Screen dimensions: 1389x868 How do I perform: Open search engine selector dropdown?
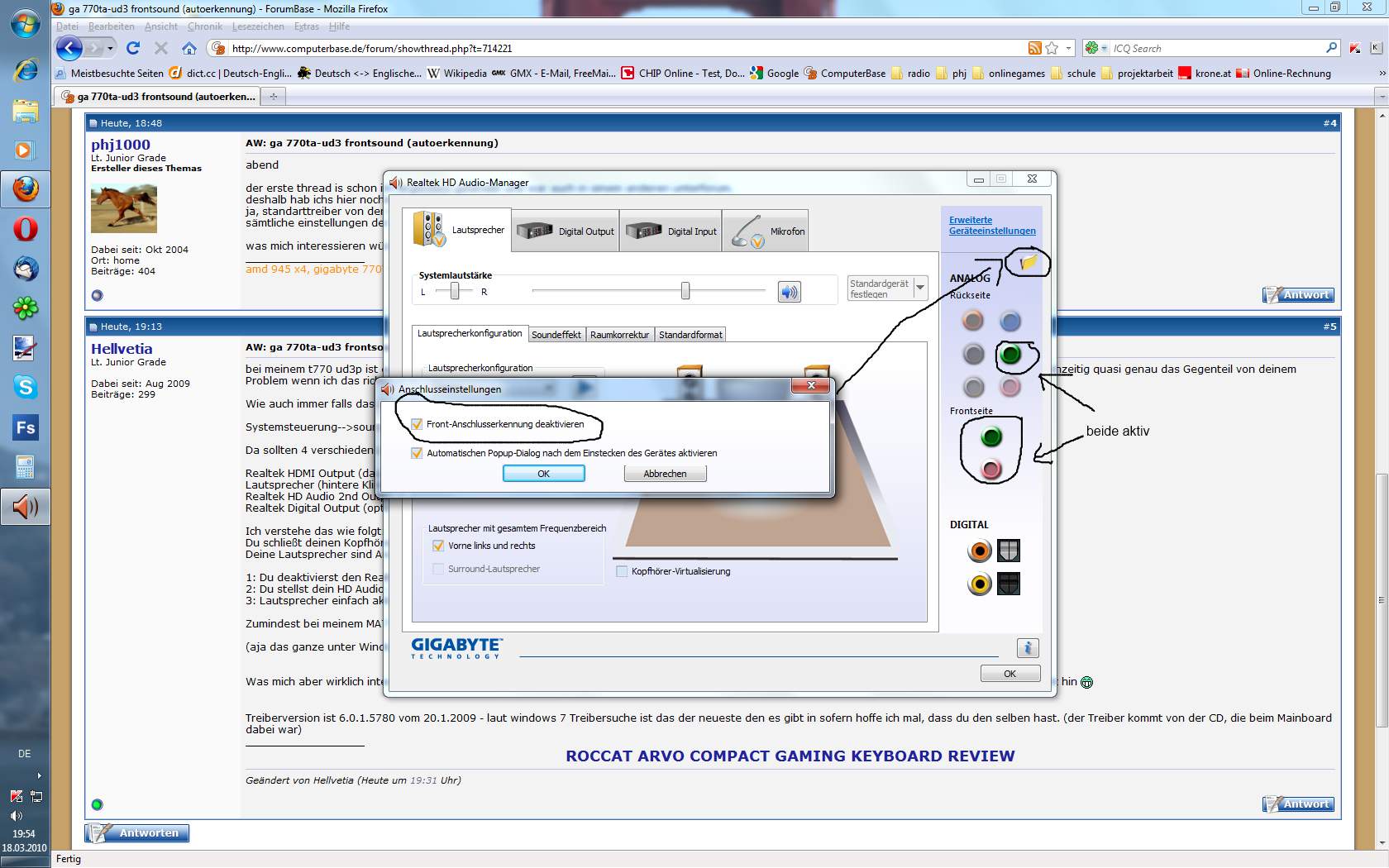(x=1105, y=48)
